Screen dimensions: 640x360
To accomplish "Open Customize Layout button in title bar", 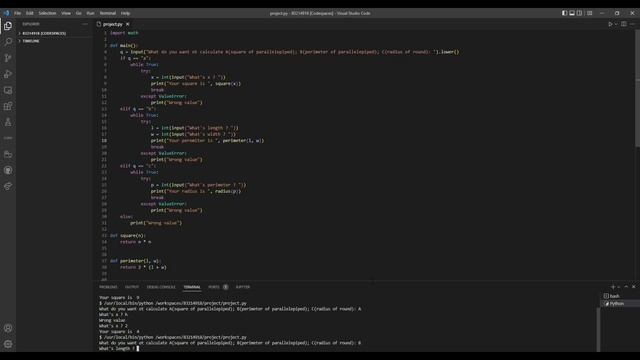I will point(589,13).
